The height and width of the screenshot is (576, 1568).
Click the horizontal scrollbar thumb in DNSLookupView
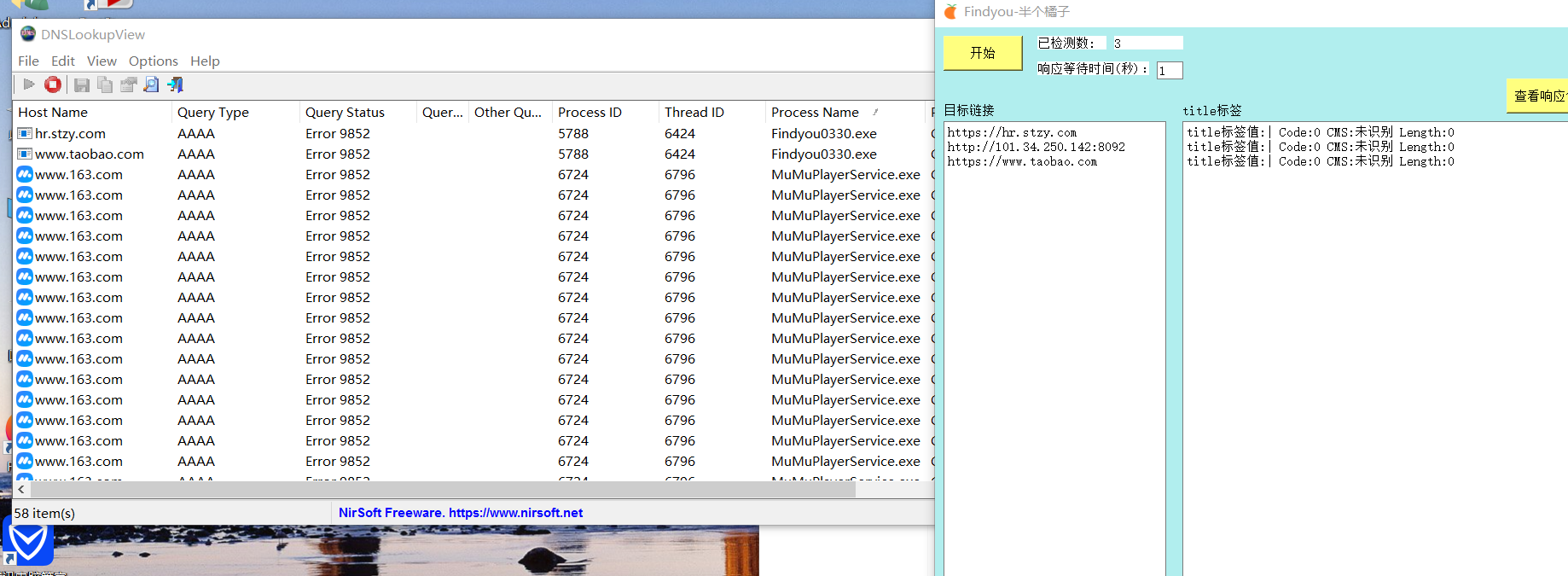coord(444,490)
